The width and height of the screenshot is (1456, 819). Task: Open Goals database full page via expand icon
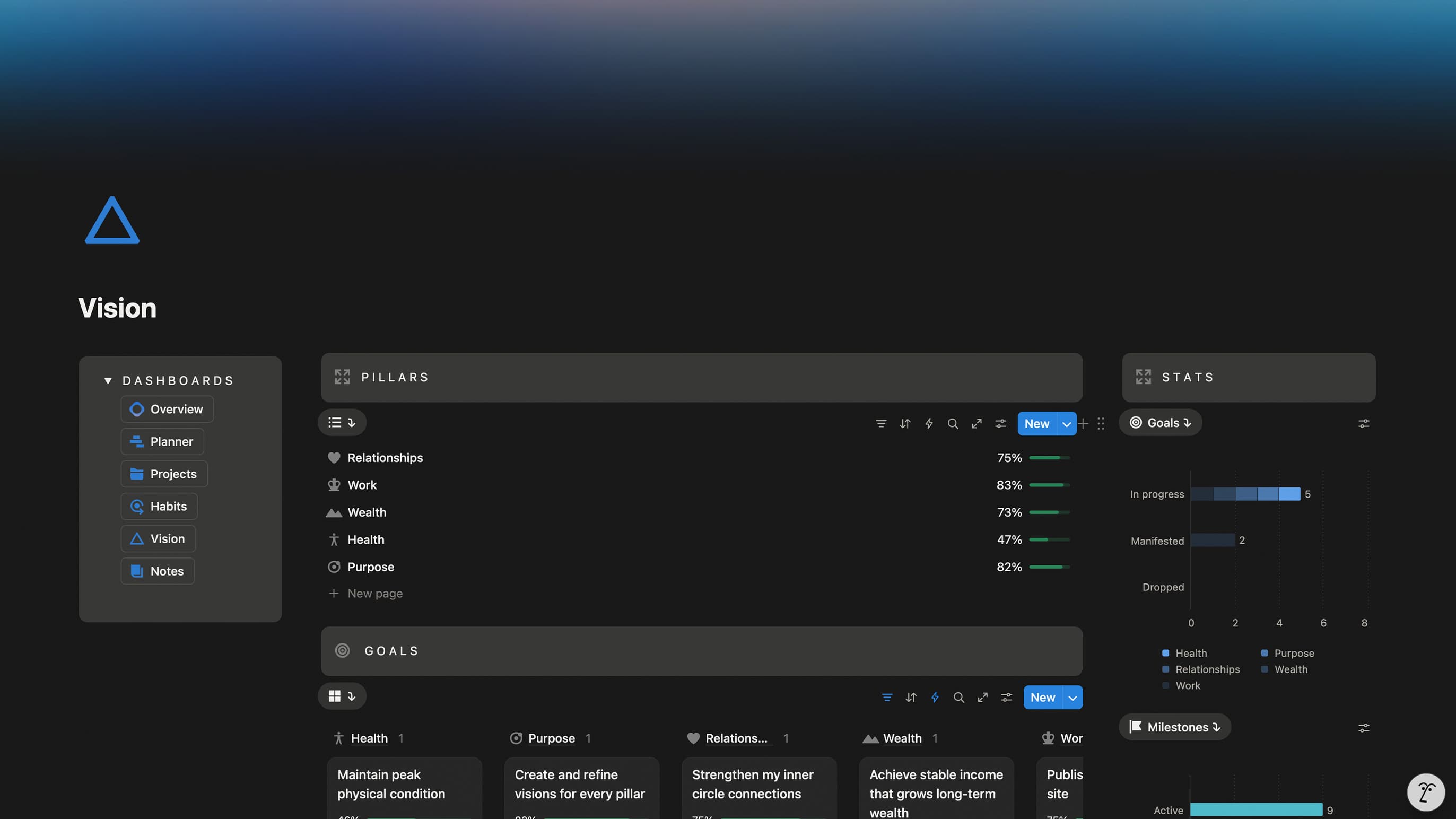(982, 697)
